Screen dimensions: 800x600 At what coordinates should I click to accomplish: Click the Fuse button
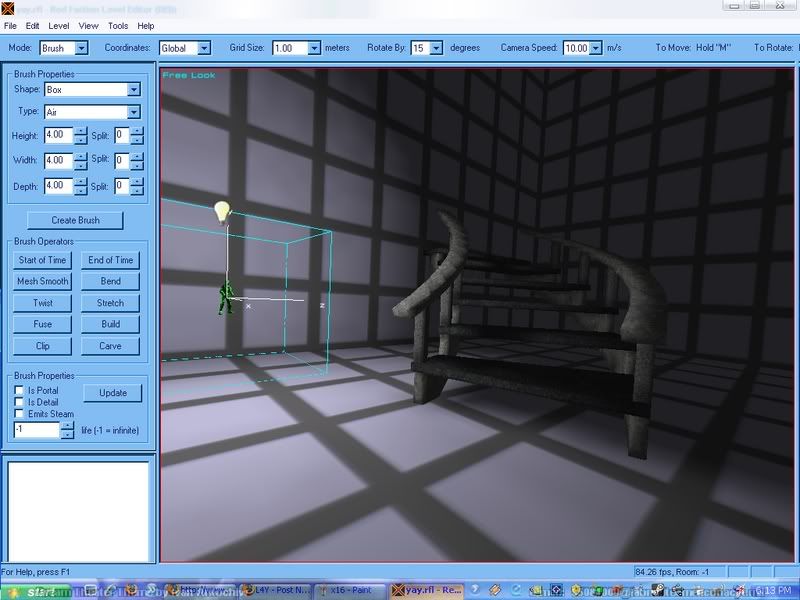click(x=42, y=324)
